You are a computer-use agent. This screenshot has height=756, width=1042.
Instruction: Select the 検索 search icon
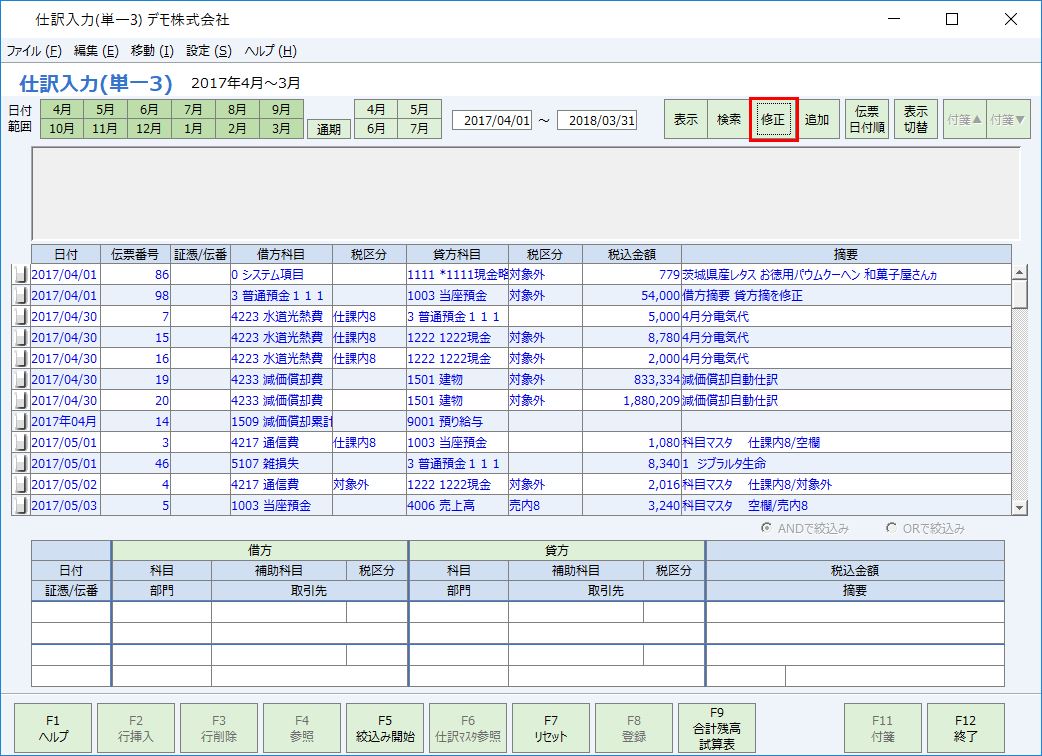[728, 120]
